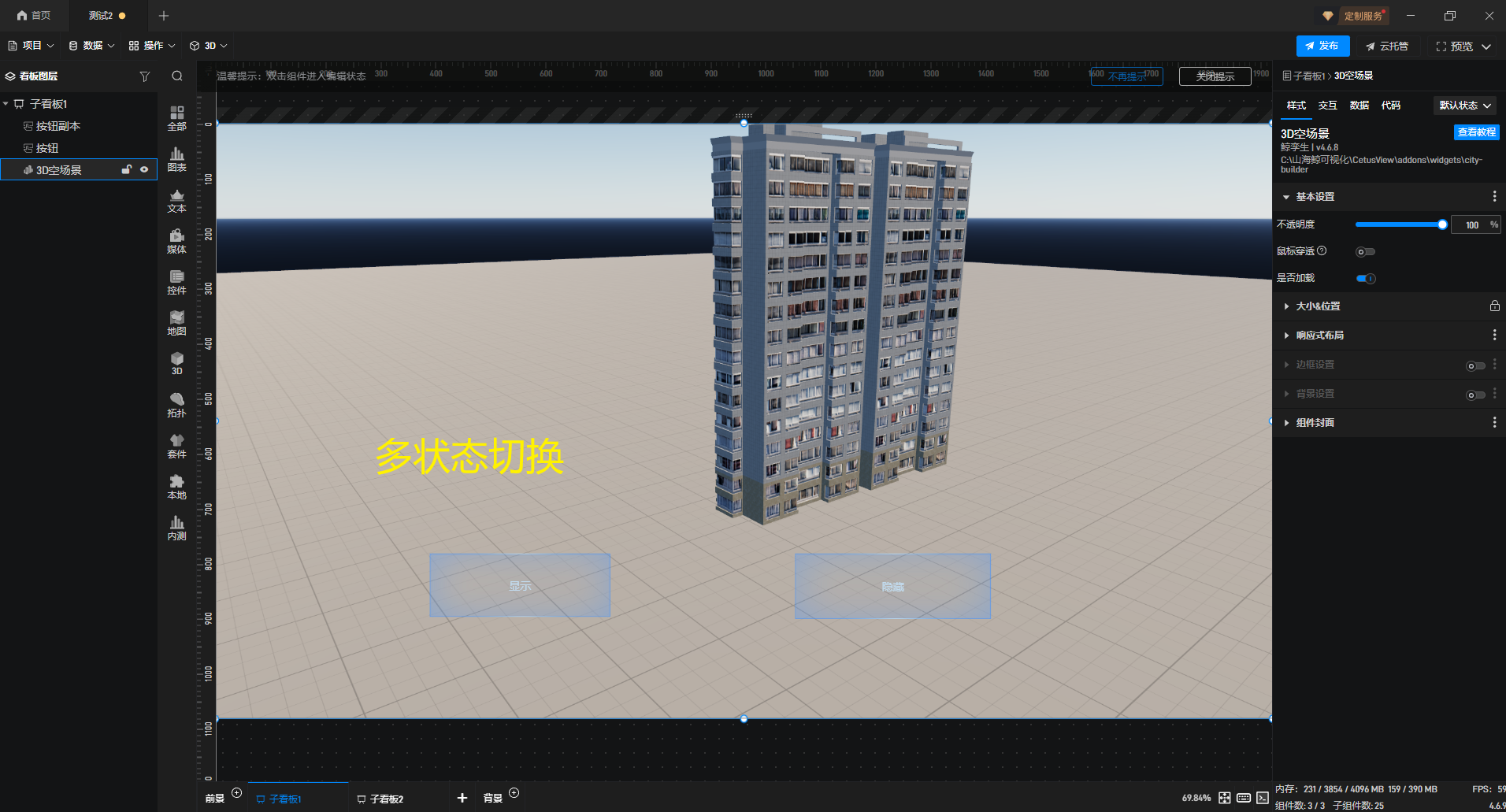Expand the 大小&位置 section

coord(1318,306)
